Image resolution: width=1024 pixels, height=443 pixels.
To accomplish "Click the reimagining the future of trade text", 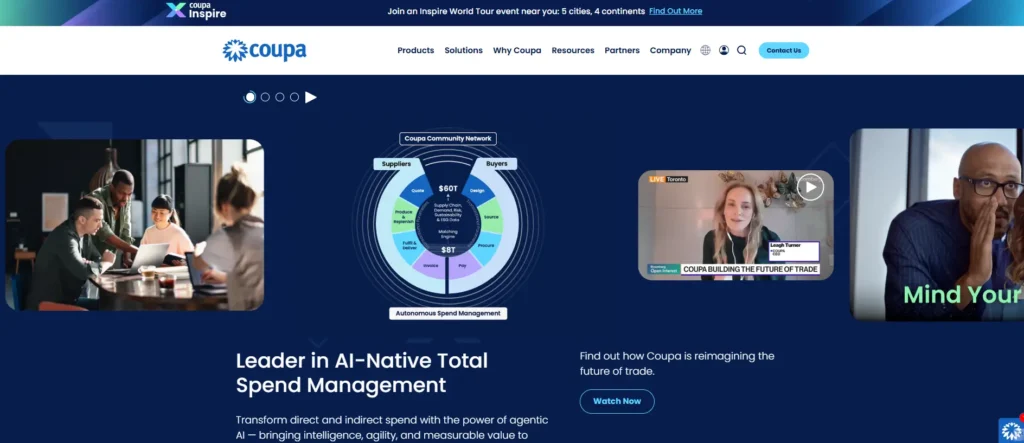I will [677, 364].
